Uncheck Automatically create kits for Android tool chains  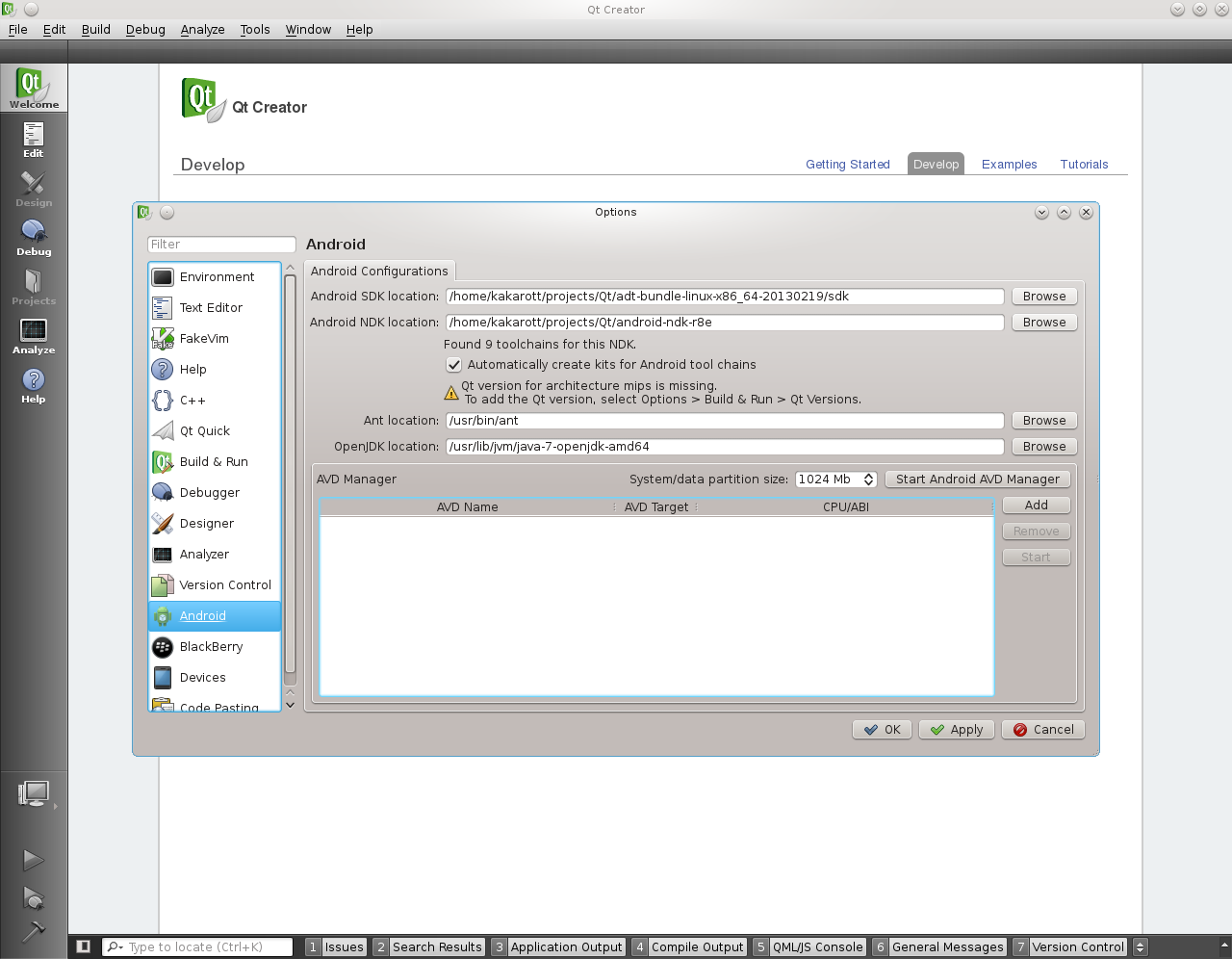click(x=453, y=365)
